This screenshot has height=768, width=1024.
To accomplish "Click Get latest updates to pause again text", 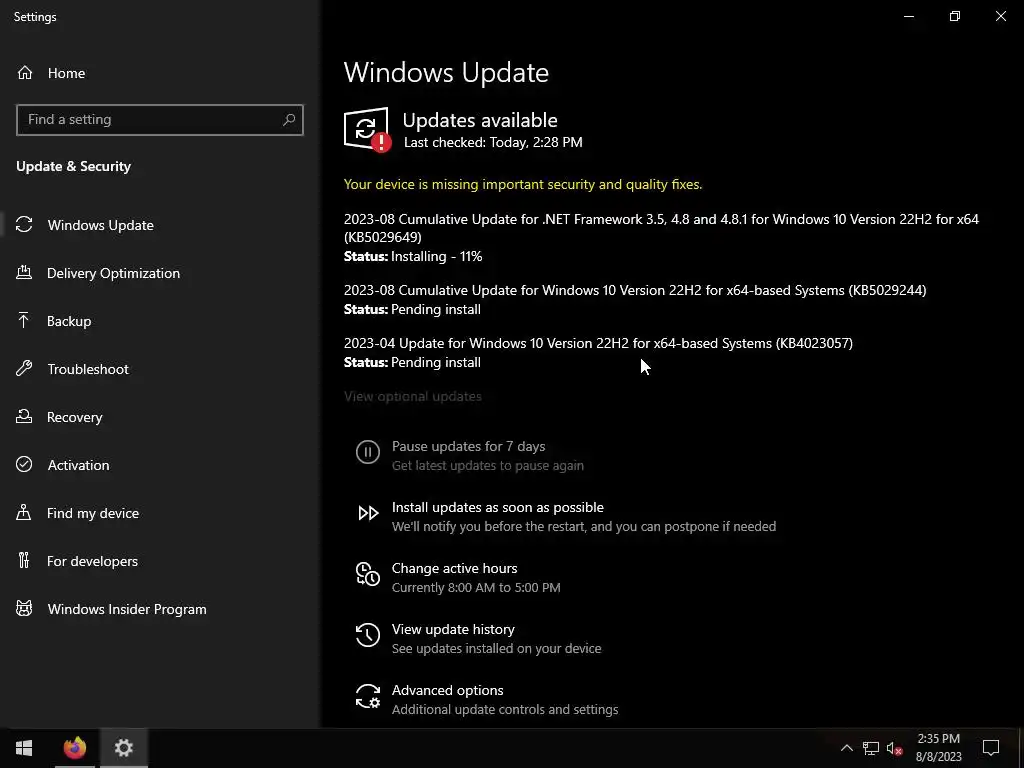I will click(x=488, y=465).
